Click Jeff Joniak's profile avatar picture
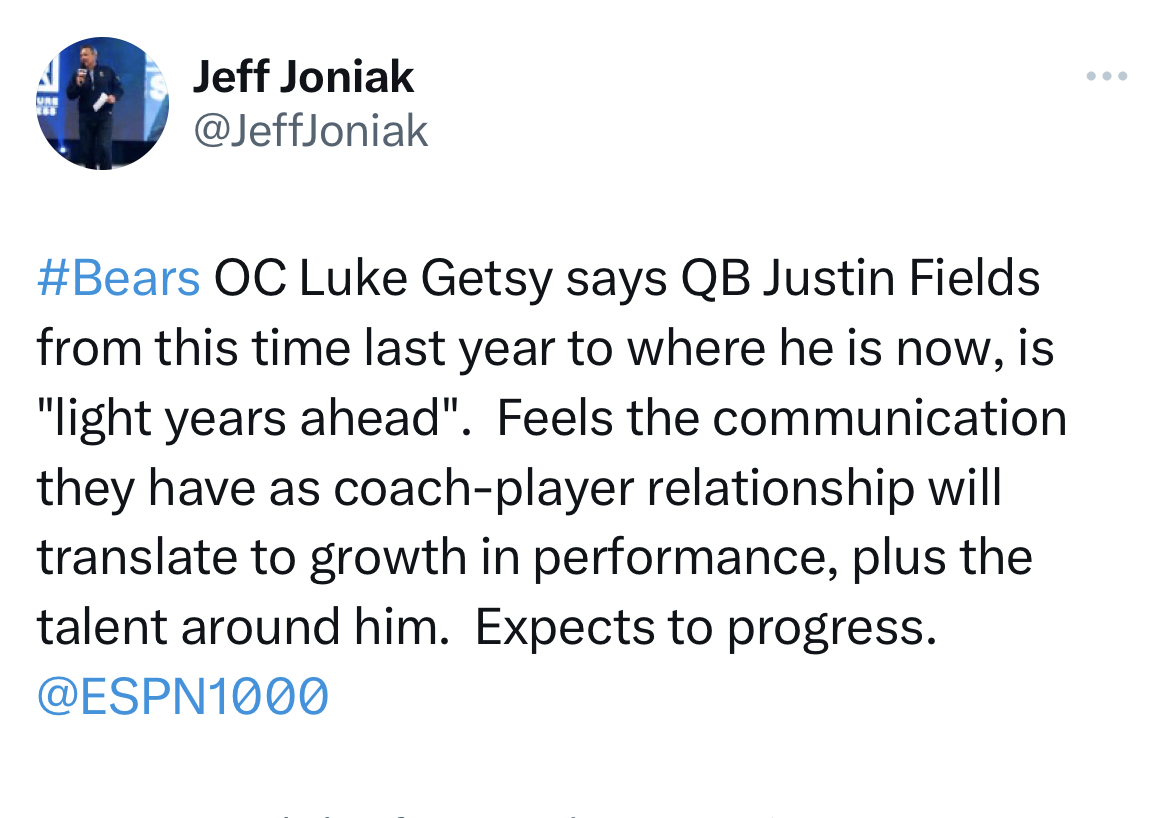Screen dimensions: 1170x818 point(102,103)
